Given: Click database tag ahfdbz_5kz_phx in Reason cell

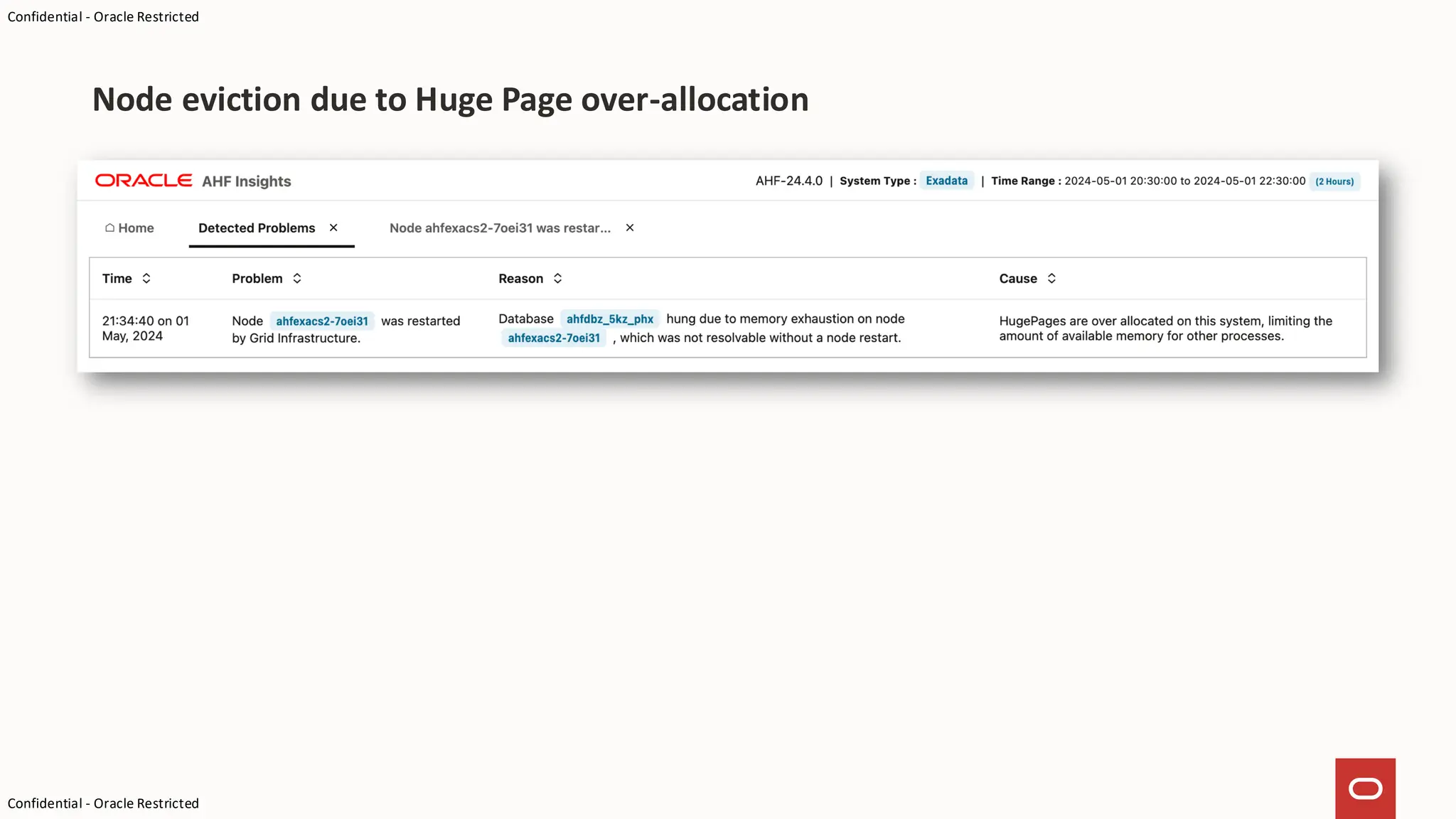Looking at the screenshot, I should [610, 319].
